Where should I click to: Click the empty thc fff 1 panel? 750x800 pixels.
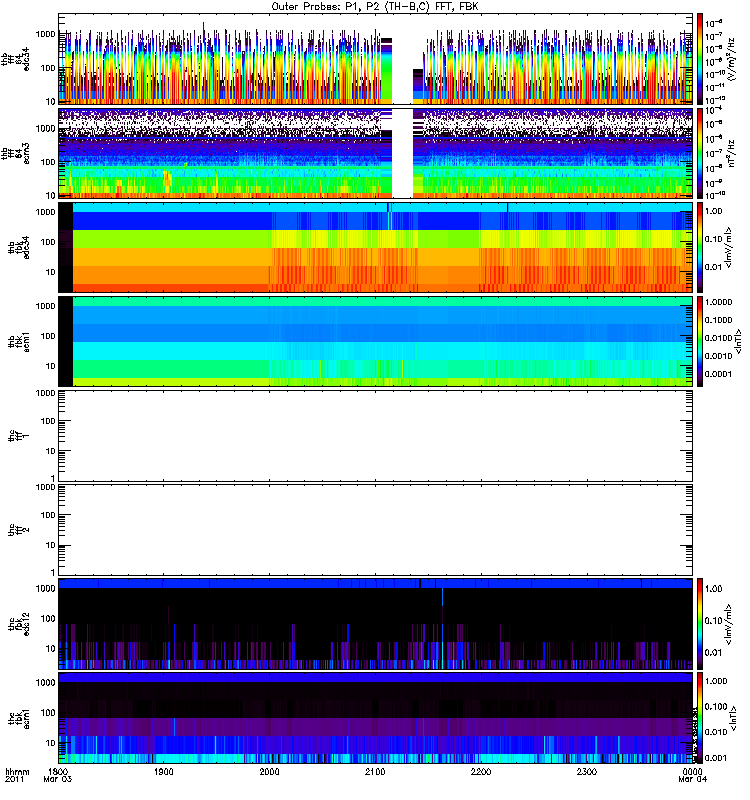pyautogui.click(x=376, y=436)
